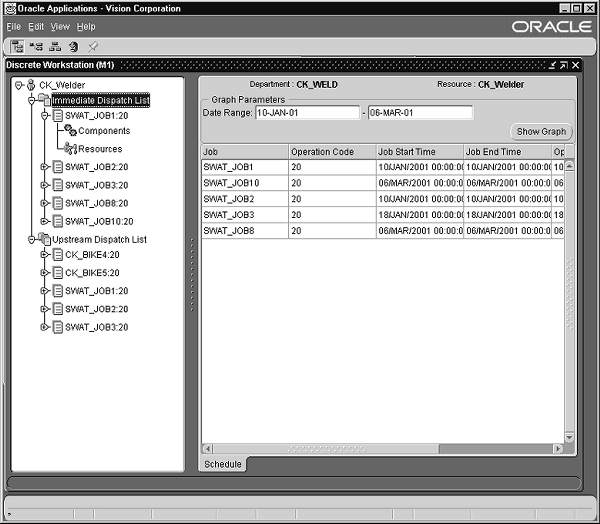Switch to the Schedule tab

[x=223, y=464]
